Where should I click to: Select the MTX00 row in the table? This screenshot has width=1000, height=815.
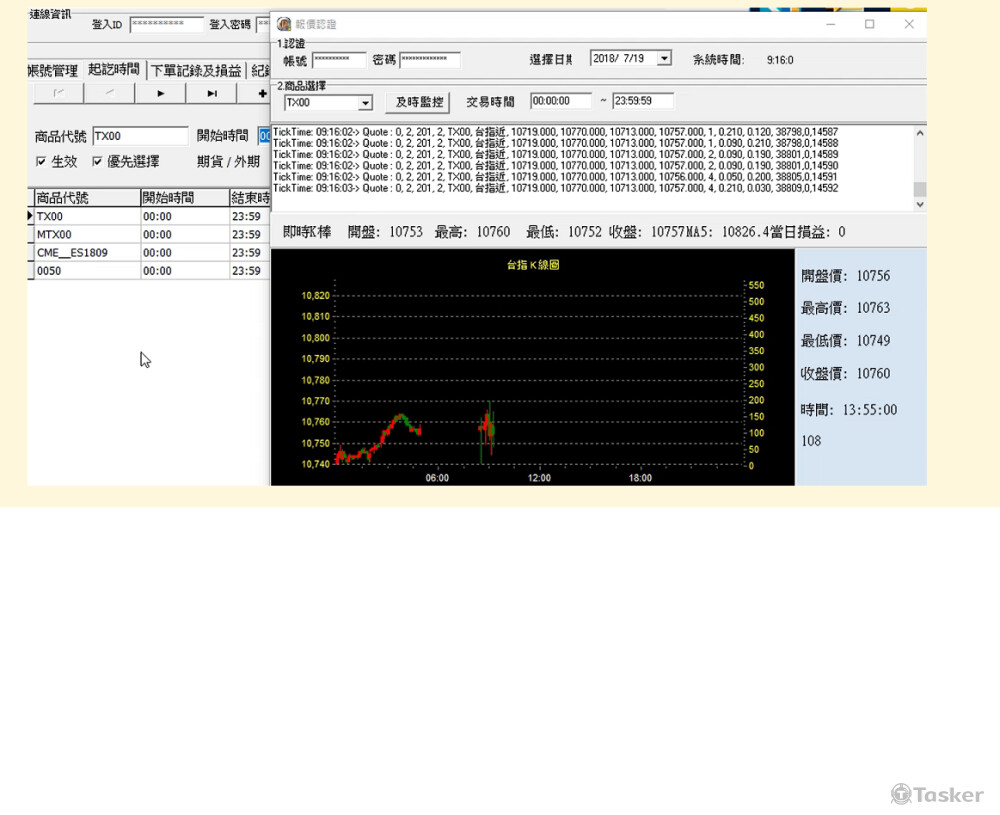[86, 234]
